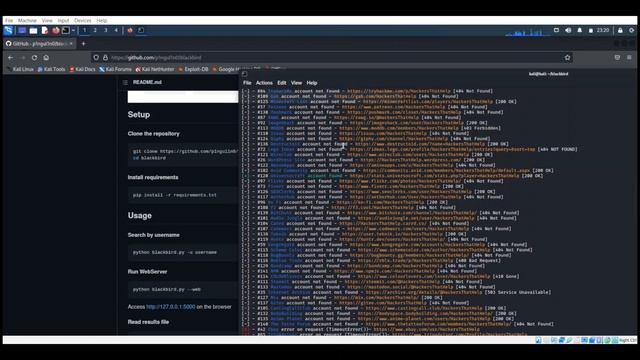Open the terminal View menu

296,83
